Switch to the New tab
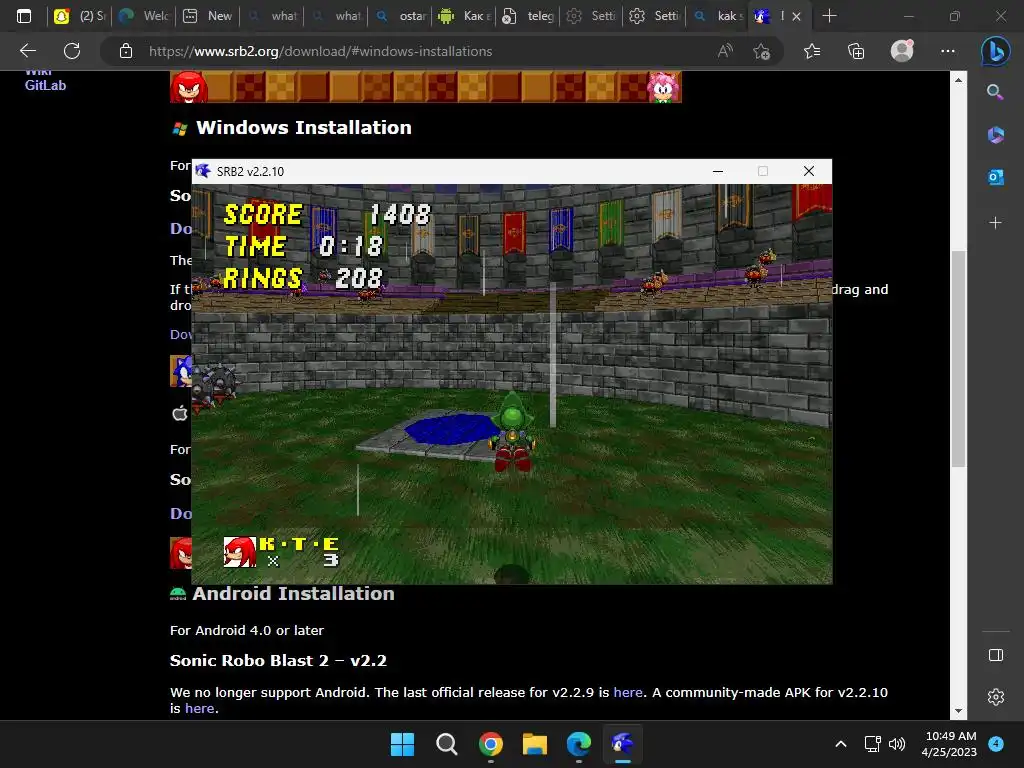The height and width of the screenshot is (768, 1024). point(208,16)
